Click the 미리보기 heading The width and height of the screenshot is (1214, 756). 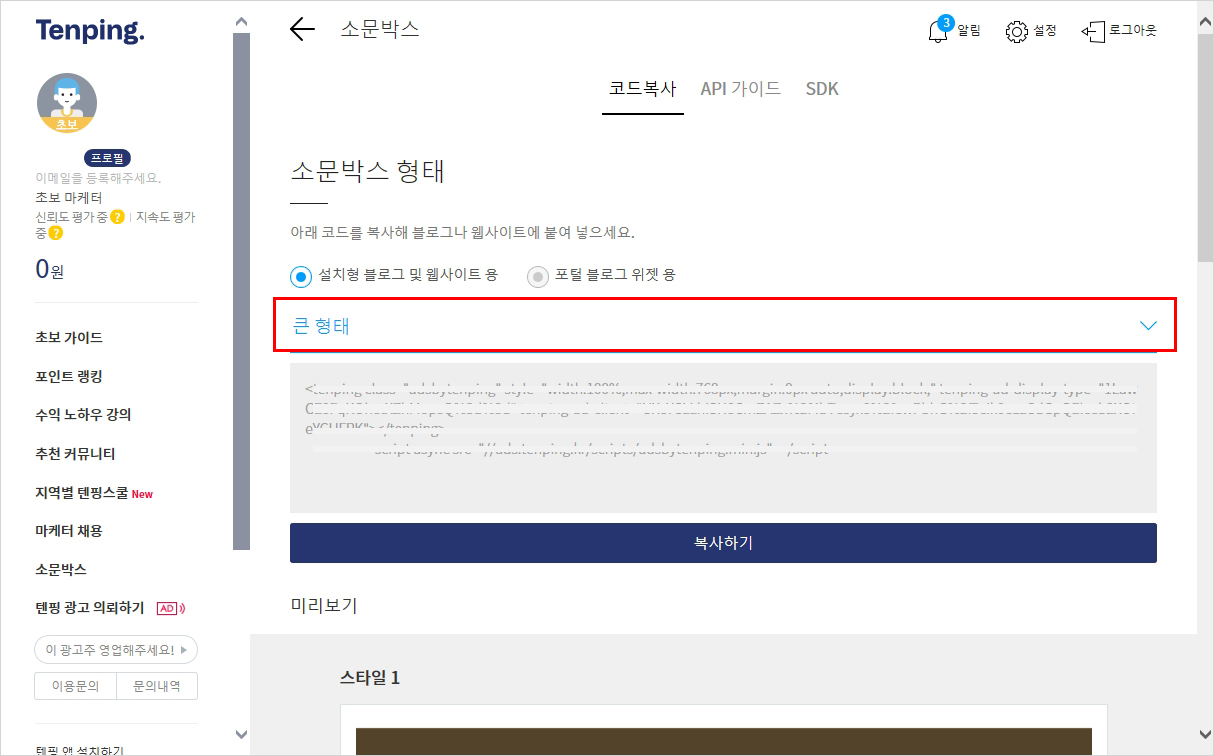click(324, 605)
